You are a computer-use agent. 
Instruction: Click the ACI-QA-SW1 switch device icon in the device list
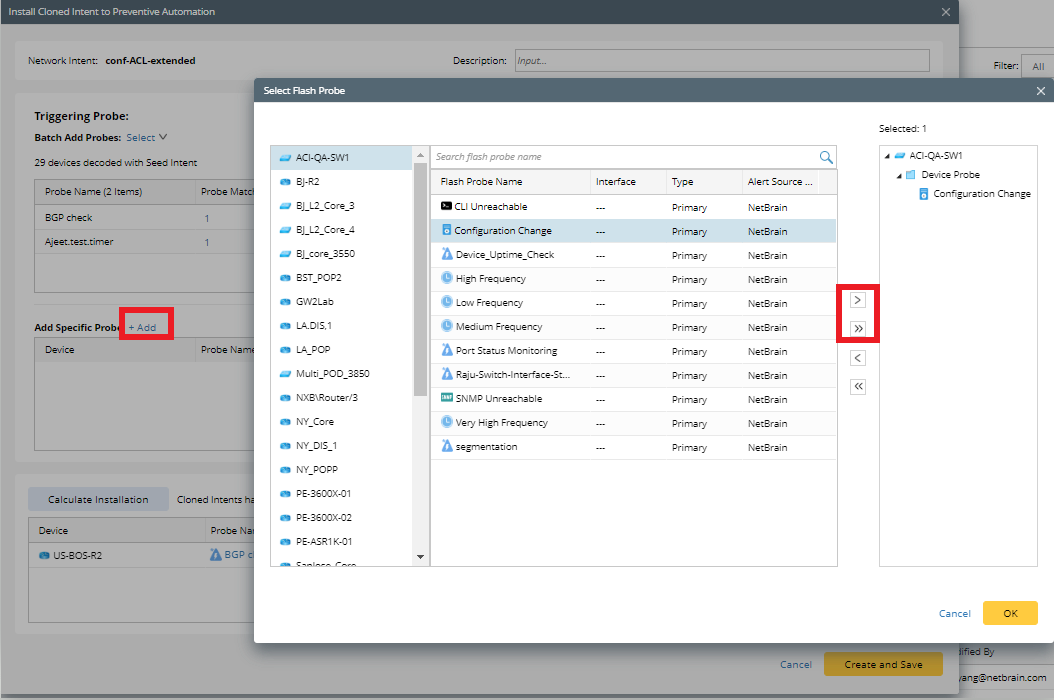tap(285, 157)
